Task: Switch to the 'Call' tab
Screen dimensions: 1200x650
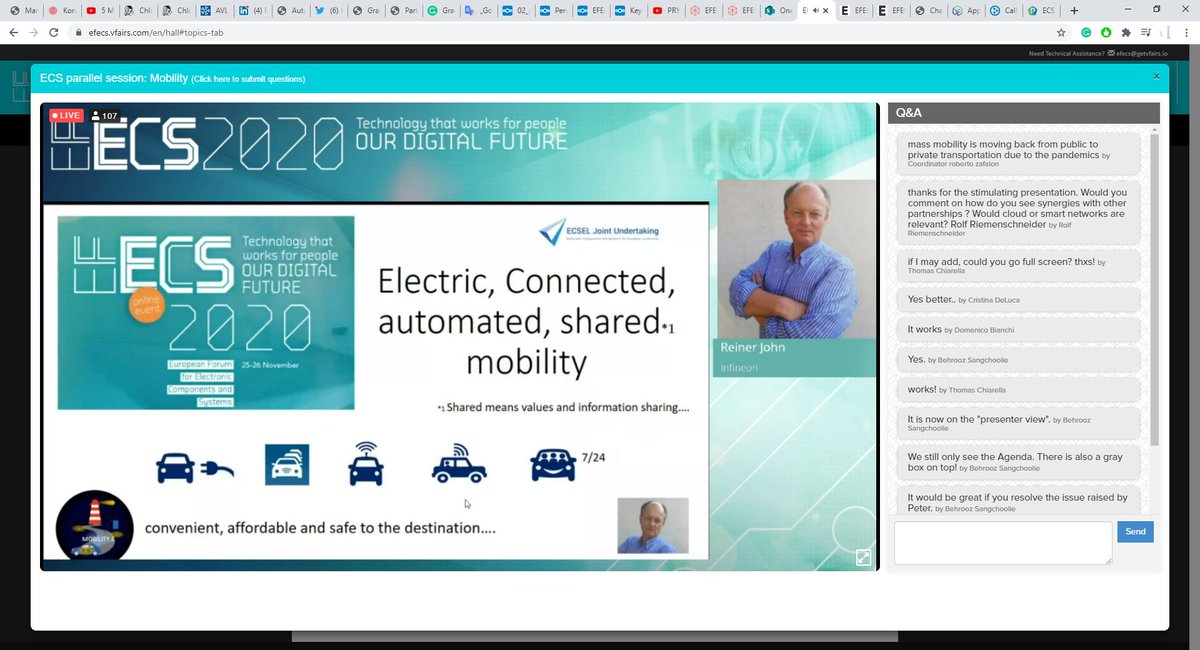Action: (1005, 10)
